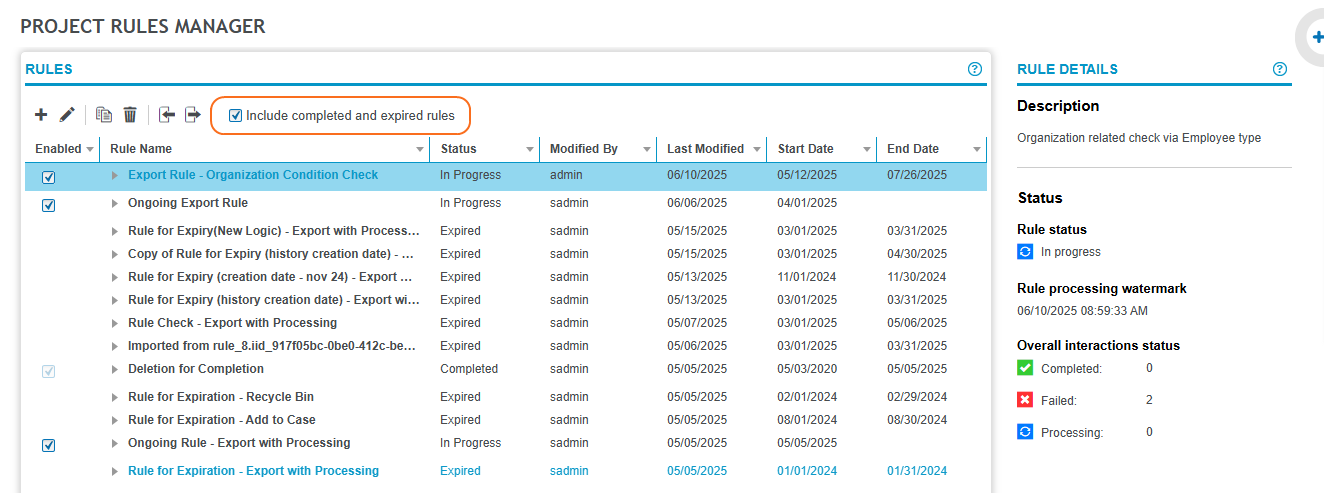Click the import rule arrow icon
Image resolution: width=1324 pixels, height=493 pixels.
(x=167, y=115)
